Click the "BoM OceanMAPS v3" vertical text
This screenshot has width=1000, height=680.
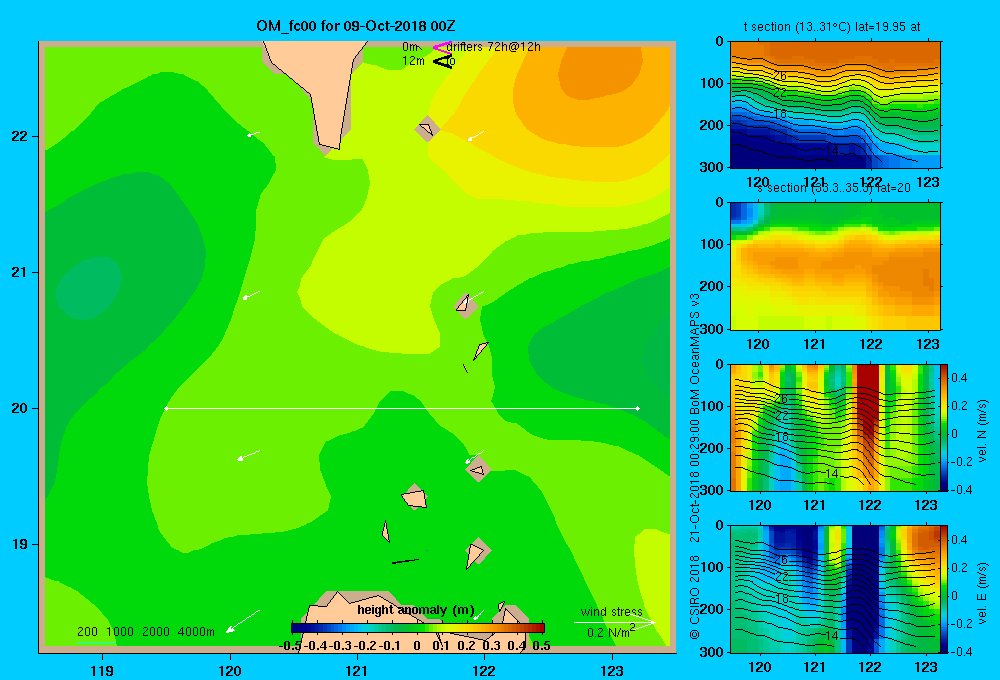point(695,355)
